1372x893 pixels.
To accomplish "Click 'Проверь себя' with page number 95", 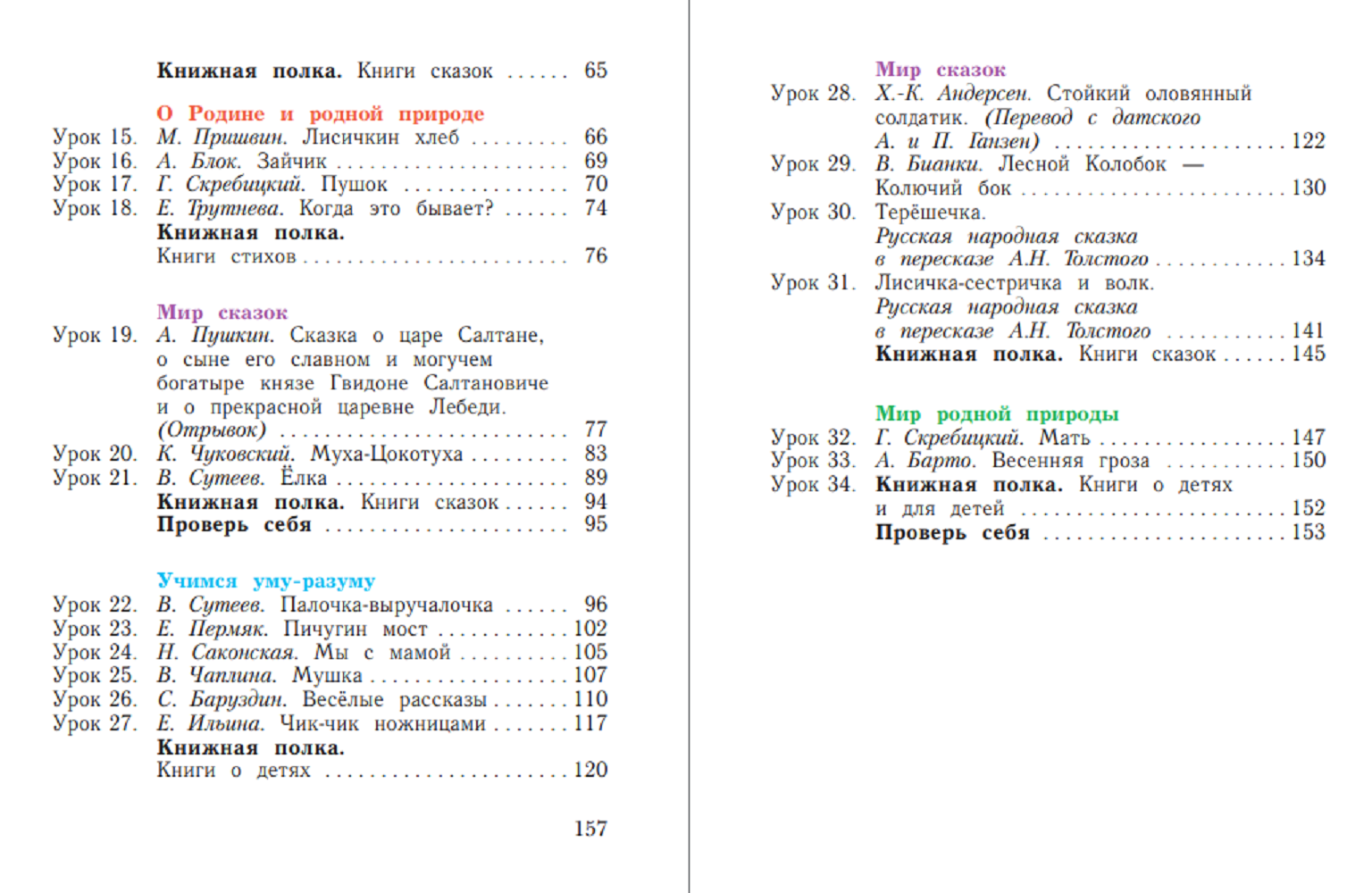I will [x=382, y=525].
